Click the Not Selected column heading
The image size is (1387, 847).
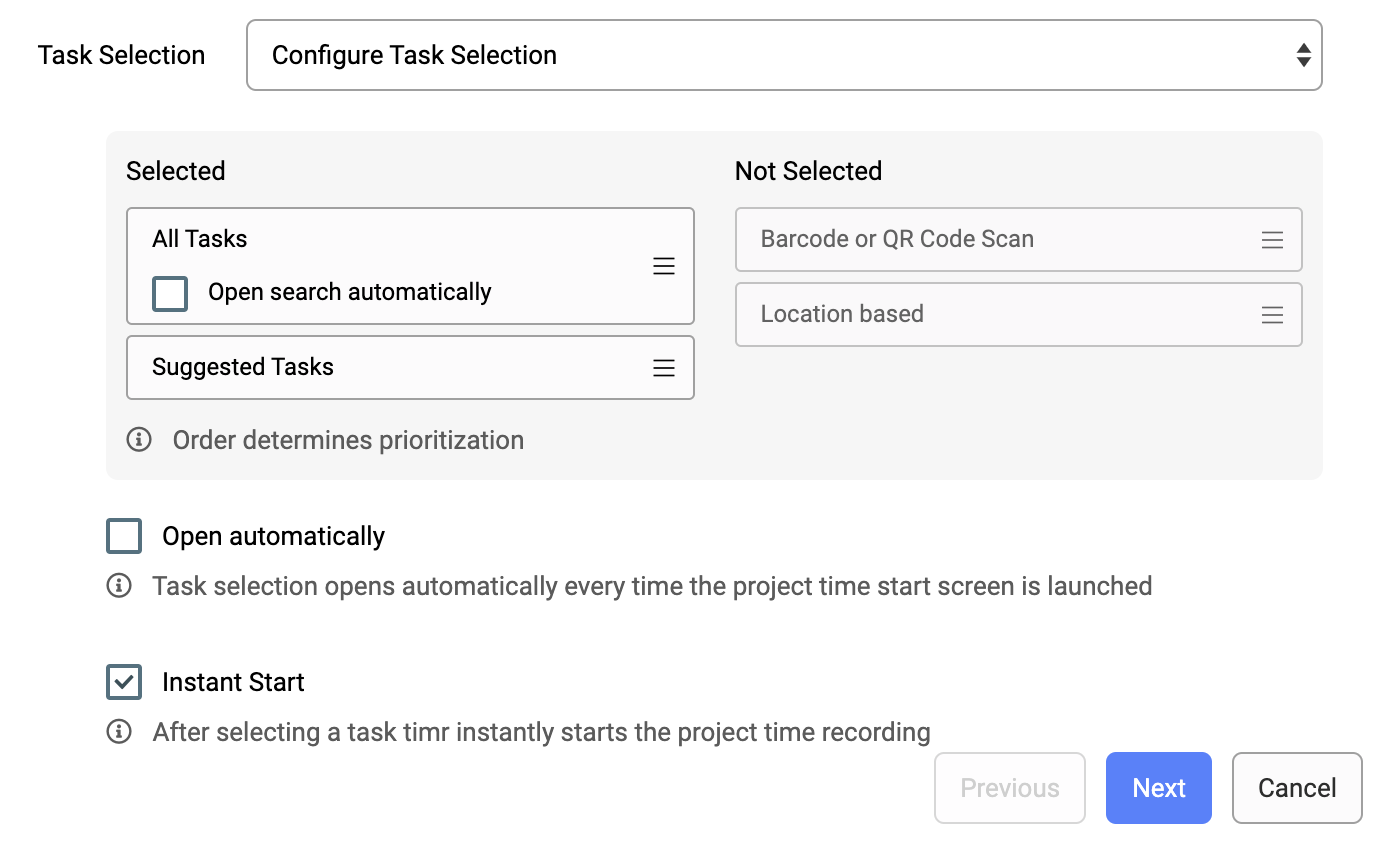(808, 171)
